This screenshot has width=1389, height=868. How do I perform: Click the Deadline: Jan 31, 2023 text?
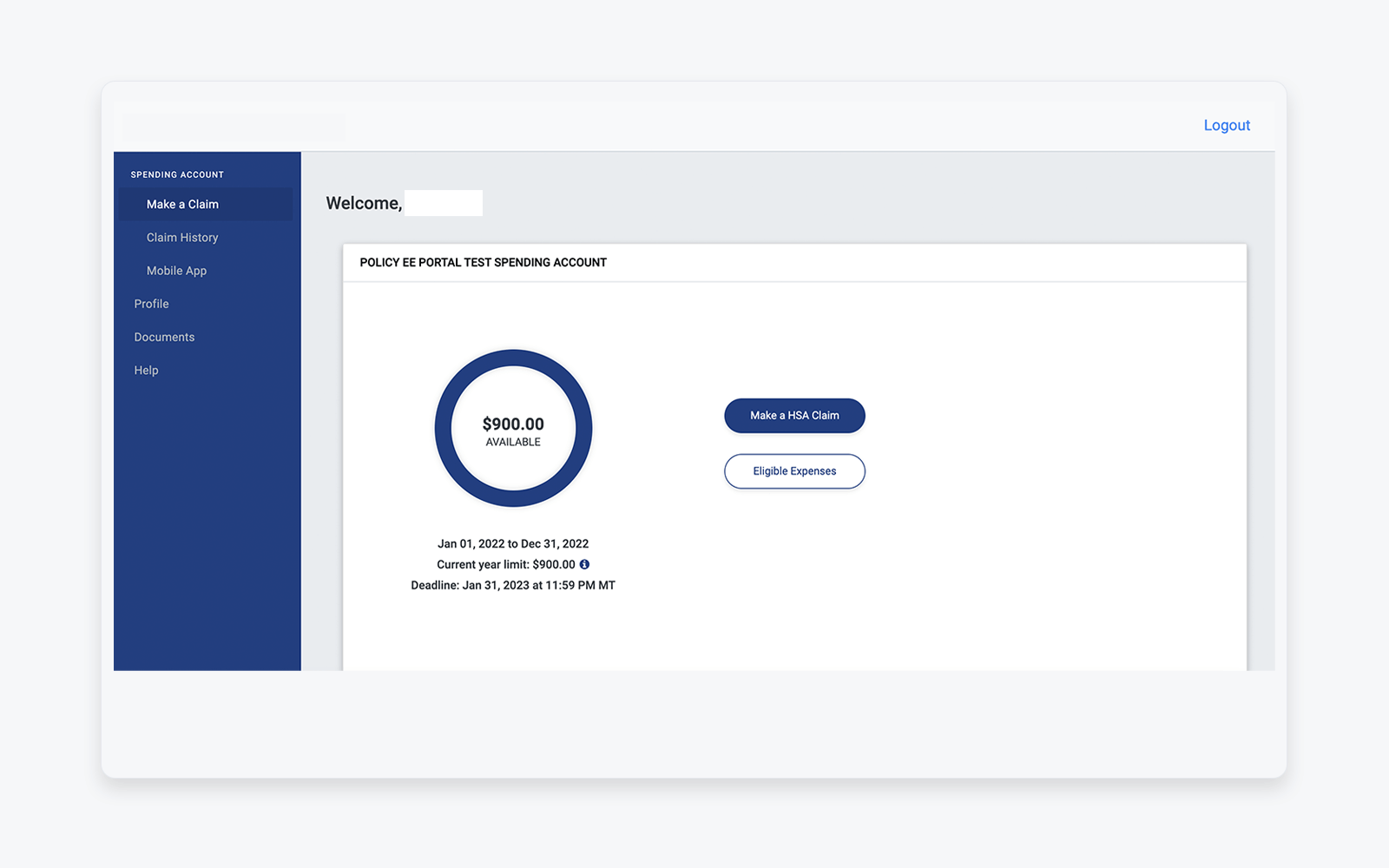(513, 585)
